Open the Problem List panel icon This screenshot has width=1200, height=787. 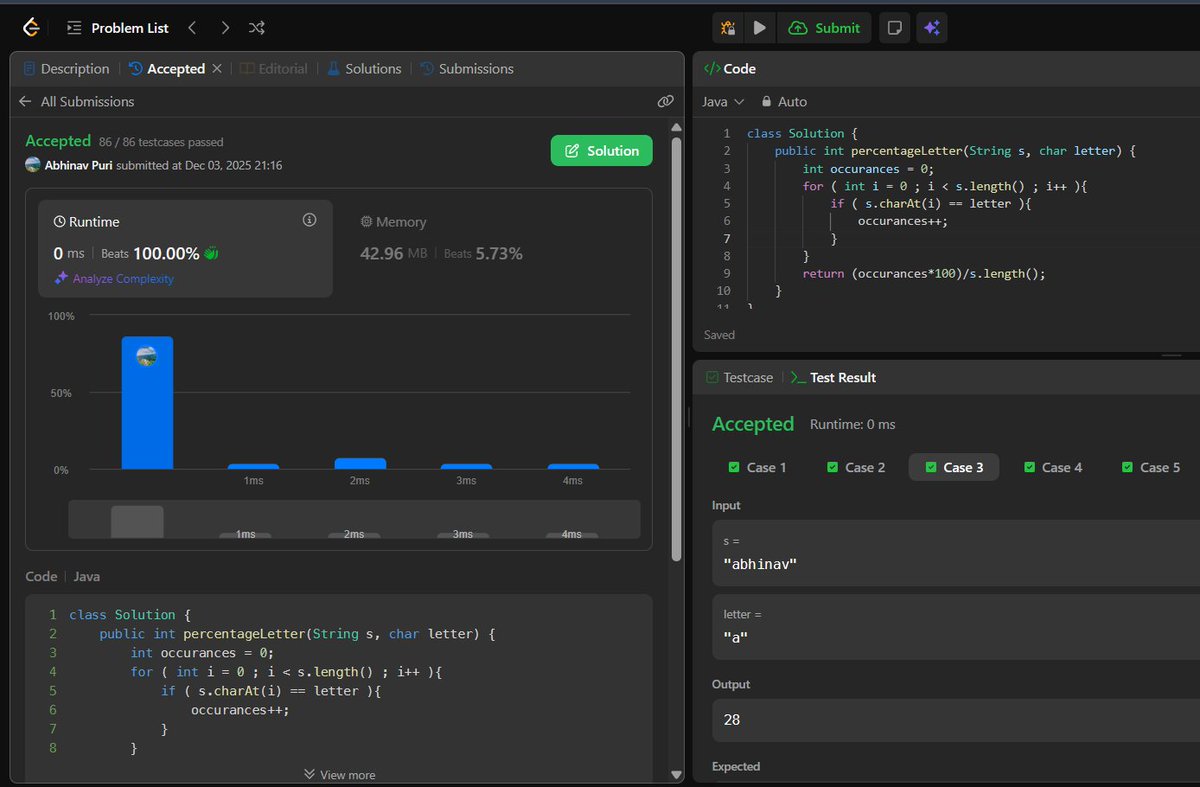(73, 27)
